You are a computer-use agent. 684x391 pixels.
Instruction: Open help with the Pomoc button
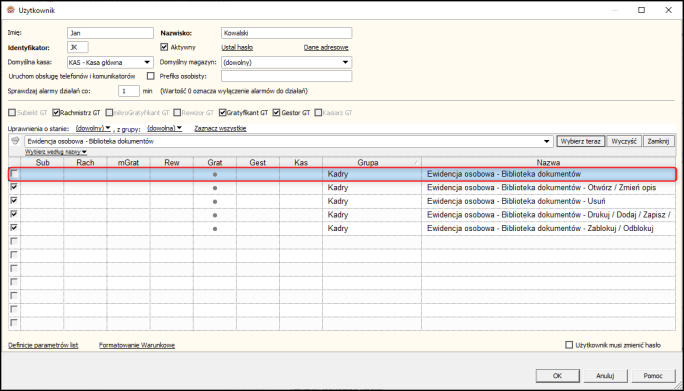[x=653, y=375]
